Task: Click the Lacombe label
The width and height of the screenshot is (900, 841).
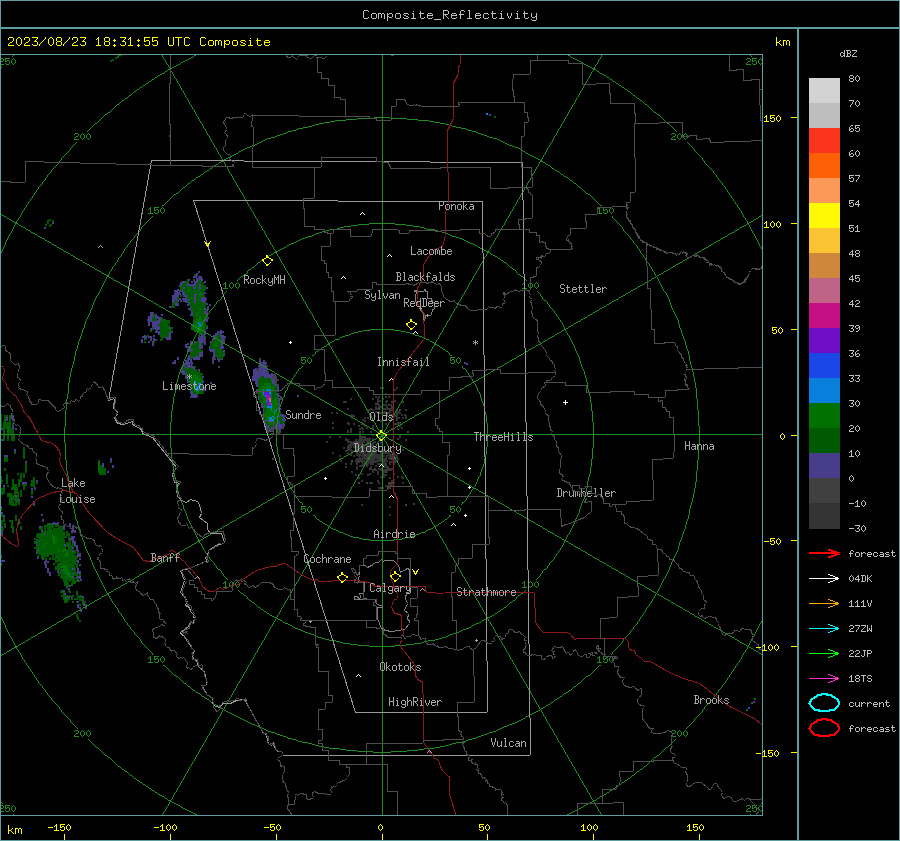Action: pyautogui.click(x=431, y=251)
